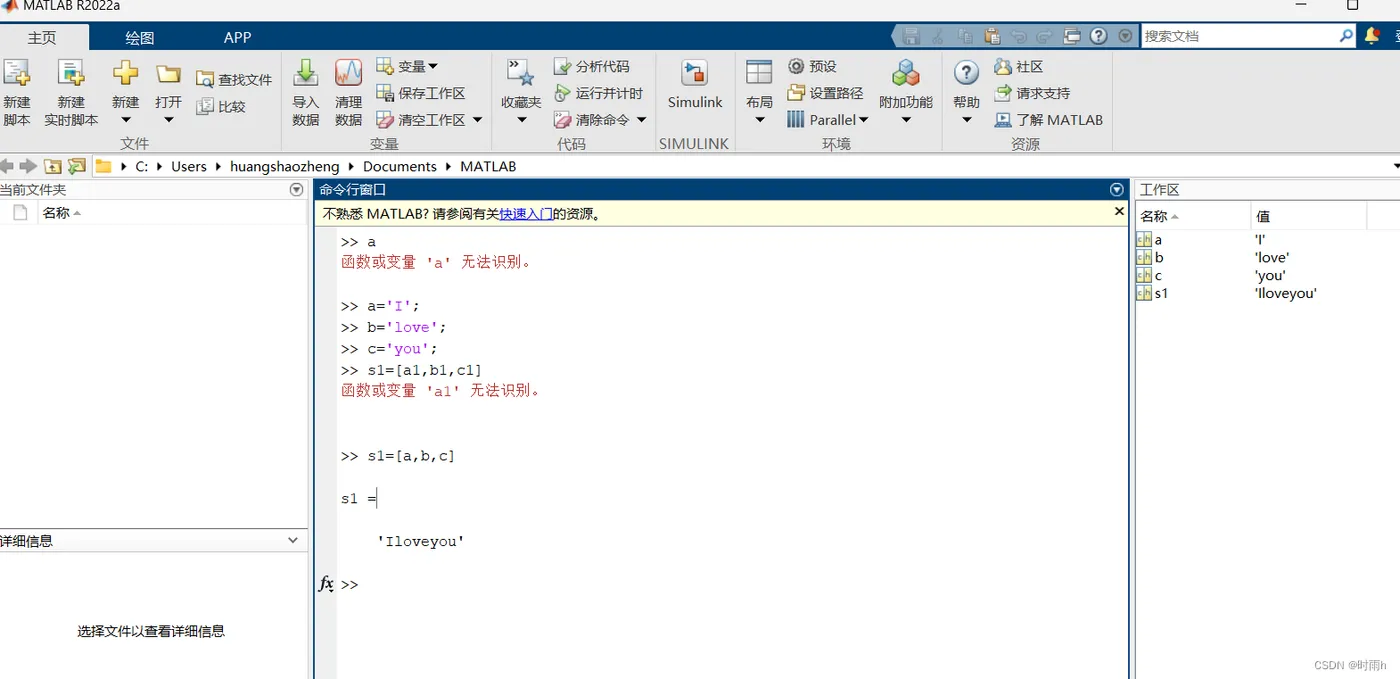Image resolution: width=1400 pixels, height=679 pixels.
Task: Click the huangshaozheng path segment
Action: click(285, 166)
